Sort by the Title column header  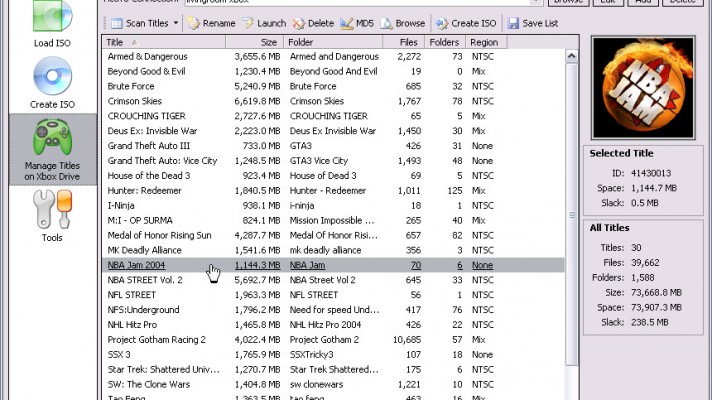click(163, 42)
